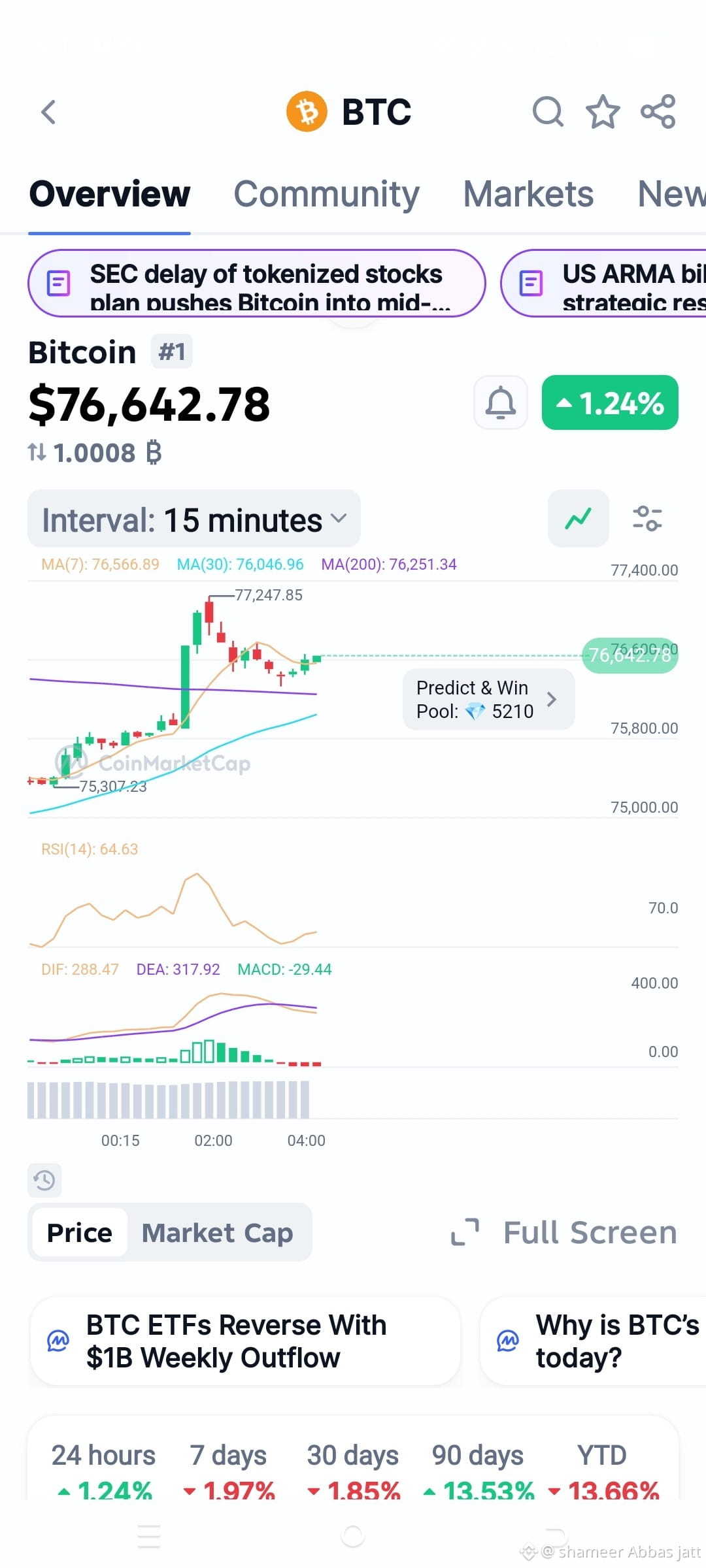The width and height of the screenshot is (706, 1568).
Task: Tap DEA: 317.92 label
Action: tap(178, 969)
